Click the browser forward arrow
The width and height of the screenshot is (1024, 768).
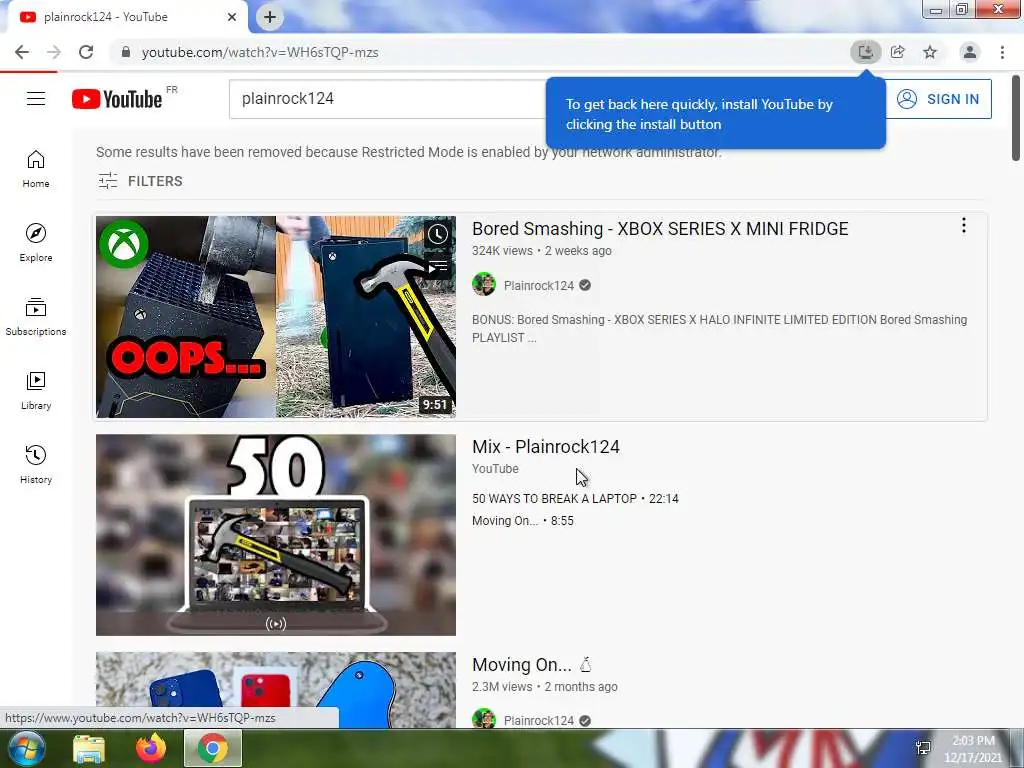pyautogui.click(x=54, y=52)
